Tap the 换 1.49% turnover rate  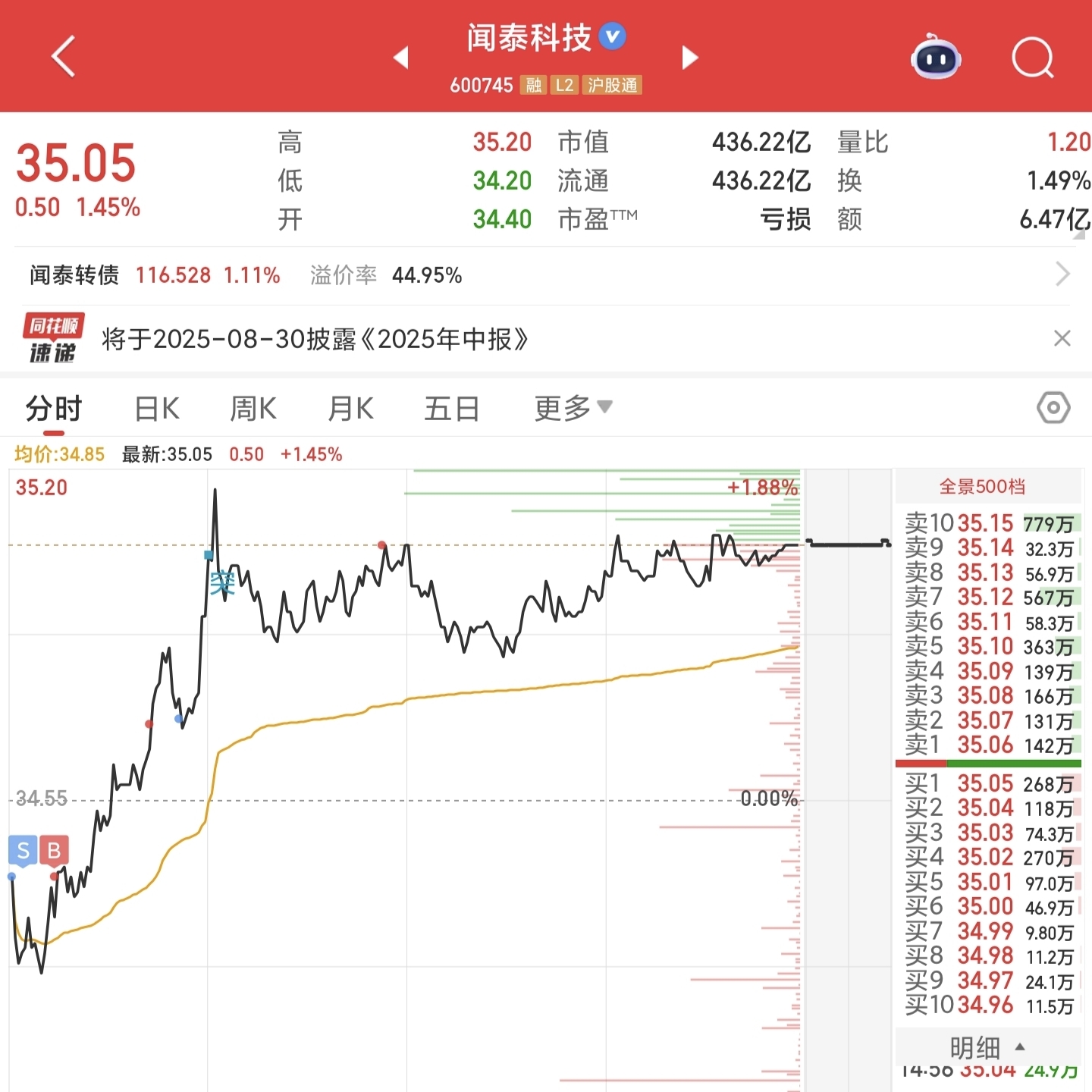[1059, 180]
